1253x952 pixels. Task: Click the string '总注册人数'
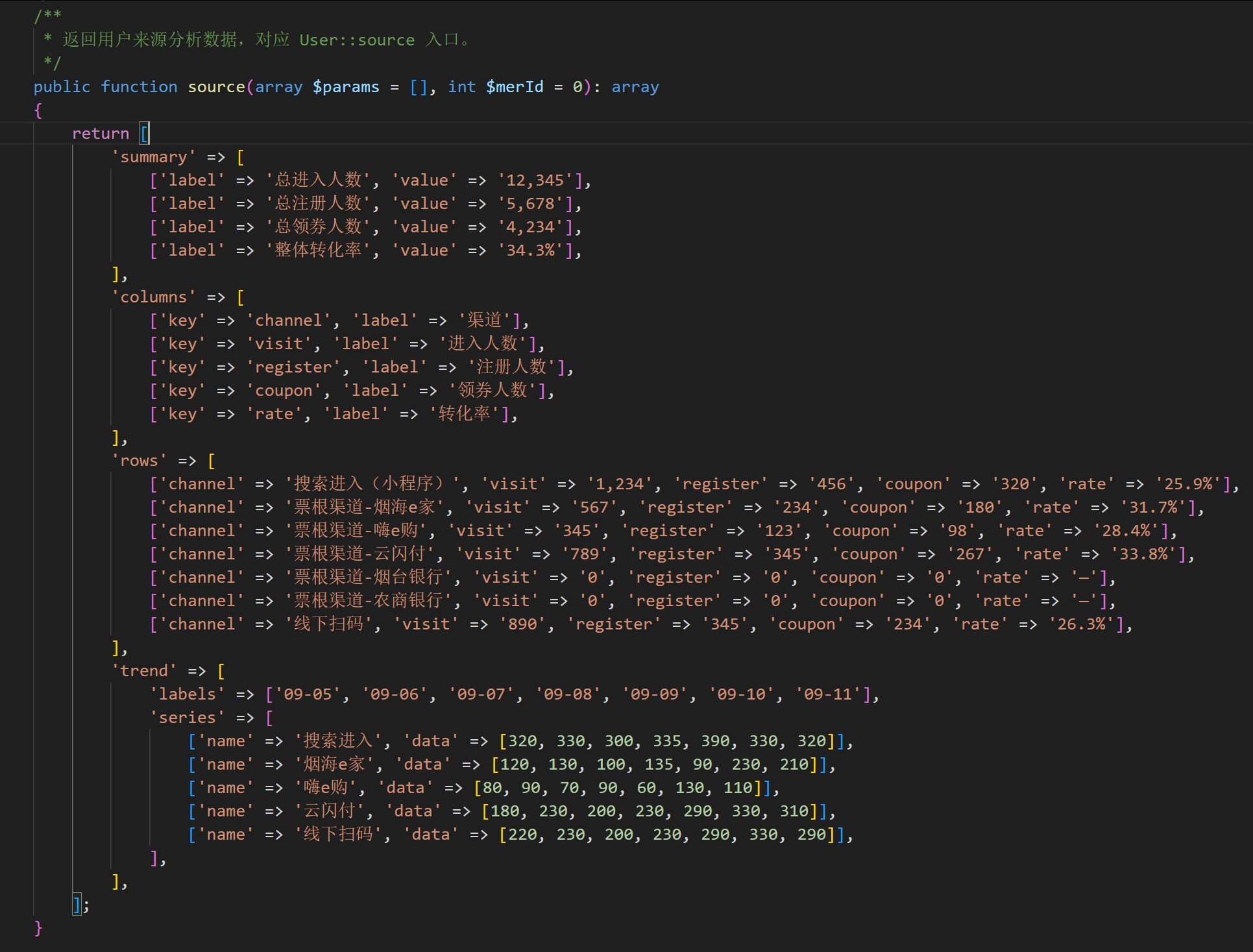coord(318,204)
